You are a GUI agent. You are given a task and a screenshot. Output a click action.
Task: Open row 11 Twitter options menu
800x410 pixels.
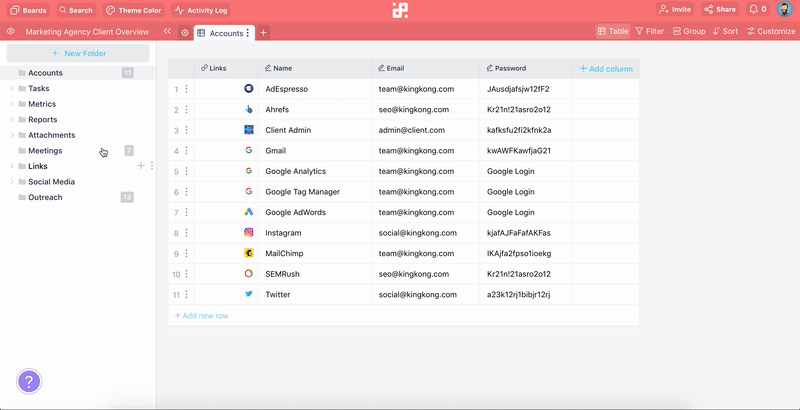(186, 294)
